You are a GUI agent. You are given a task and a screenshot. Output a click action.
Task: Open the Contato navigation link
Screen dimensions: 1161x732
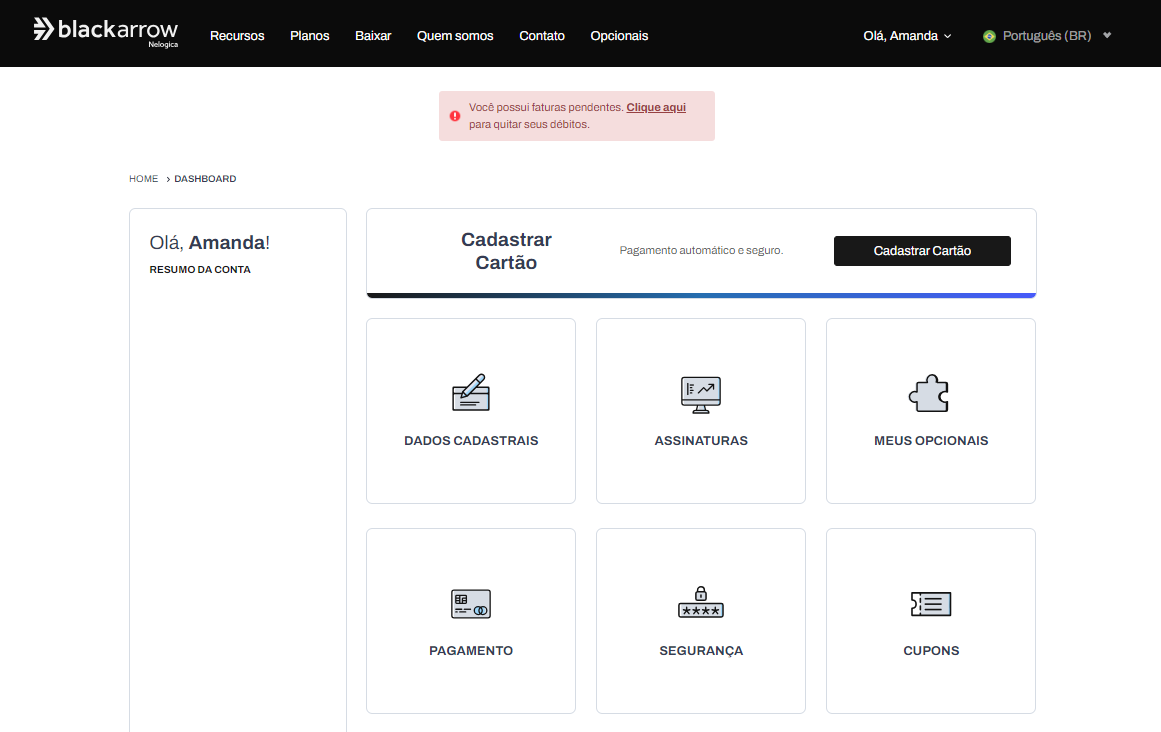tap(542, 36)
